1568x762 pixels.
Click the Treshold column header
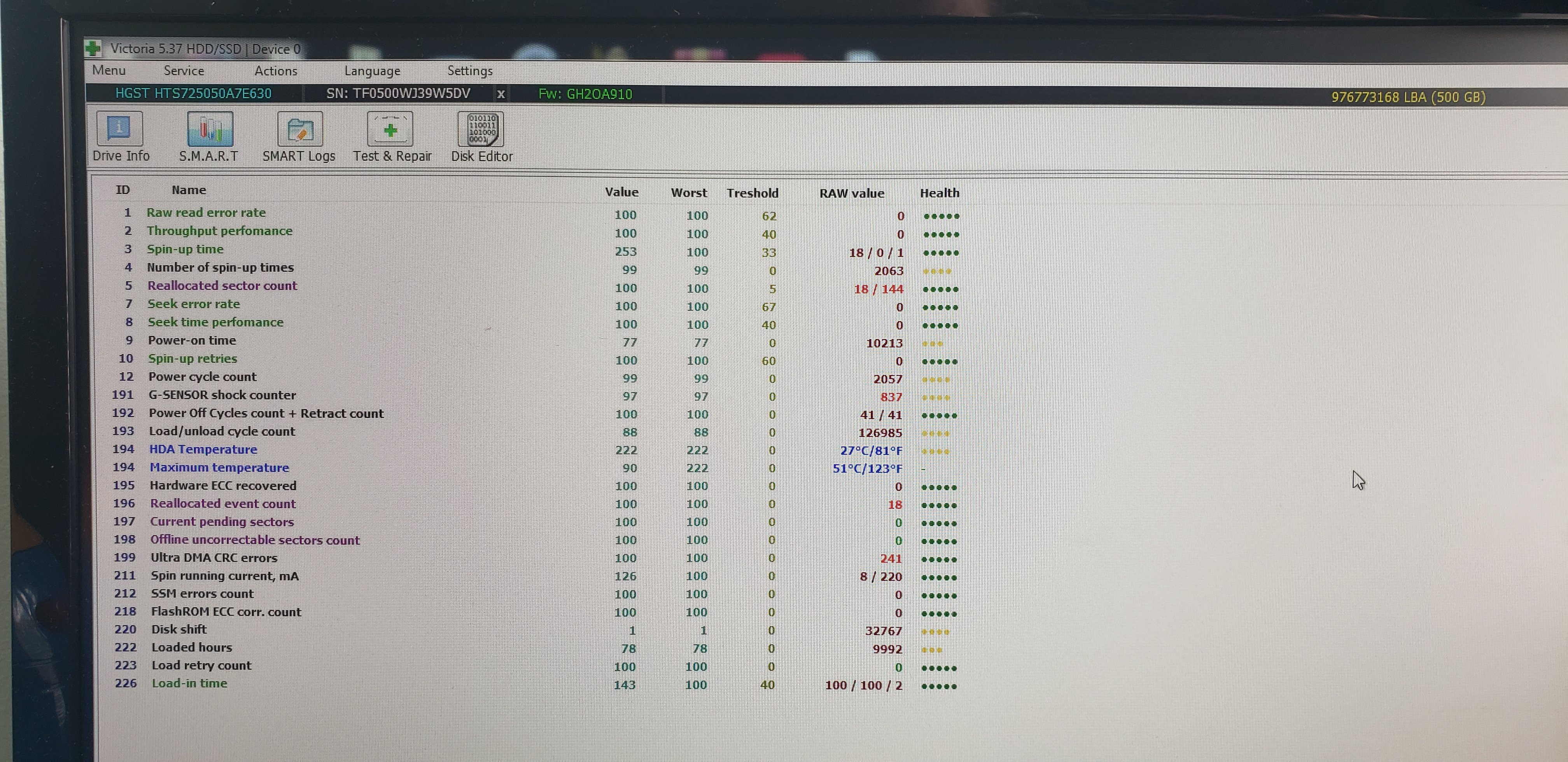point(752,193)
